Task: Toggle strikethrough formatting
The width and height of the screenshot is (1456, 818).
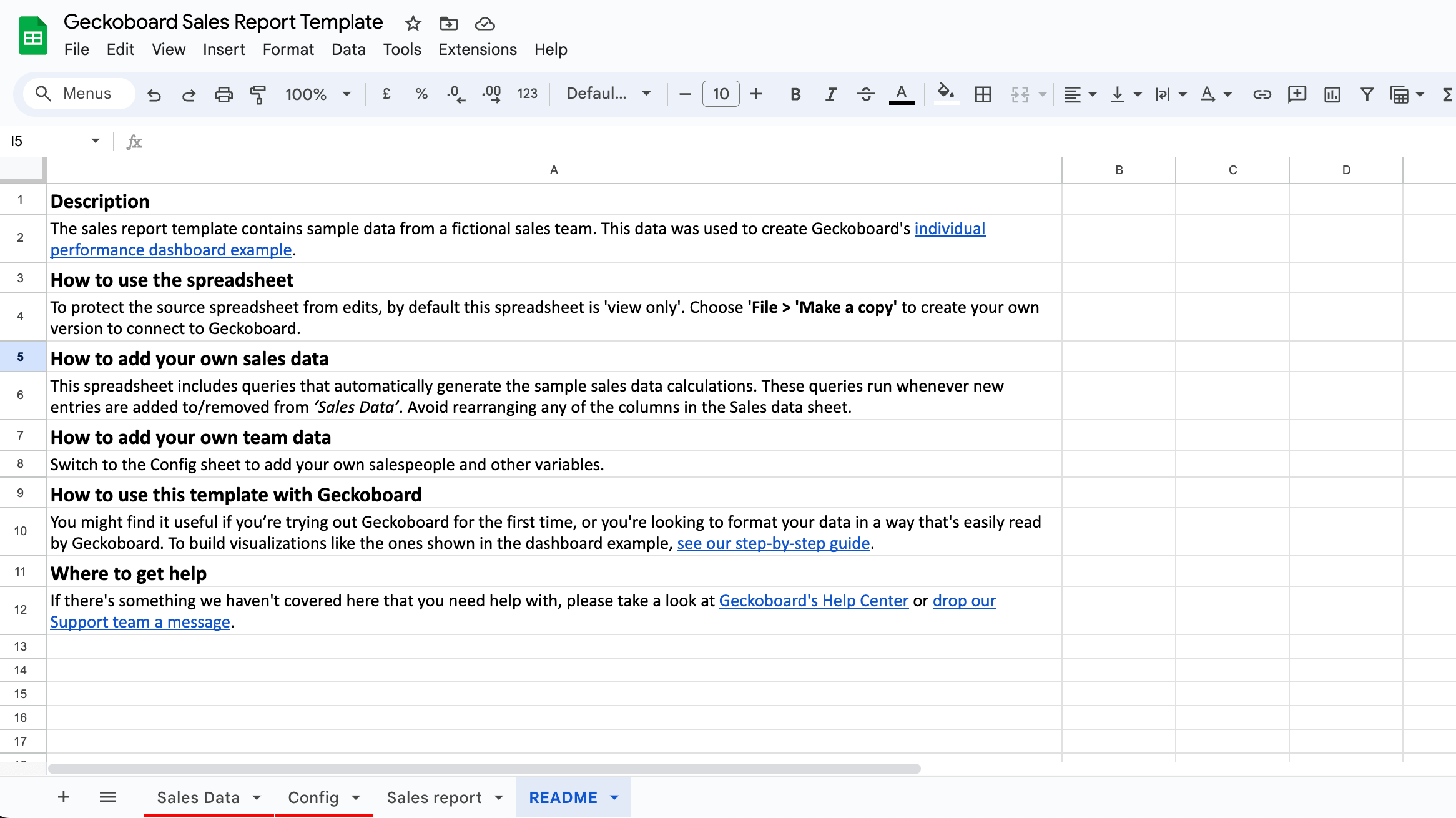Action: tap(866, 94)
